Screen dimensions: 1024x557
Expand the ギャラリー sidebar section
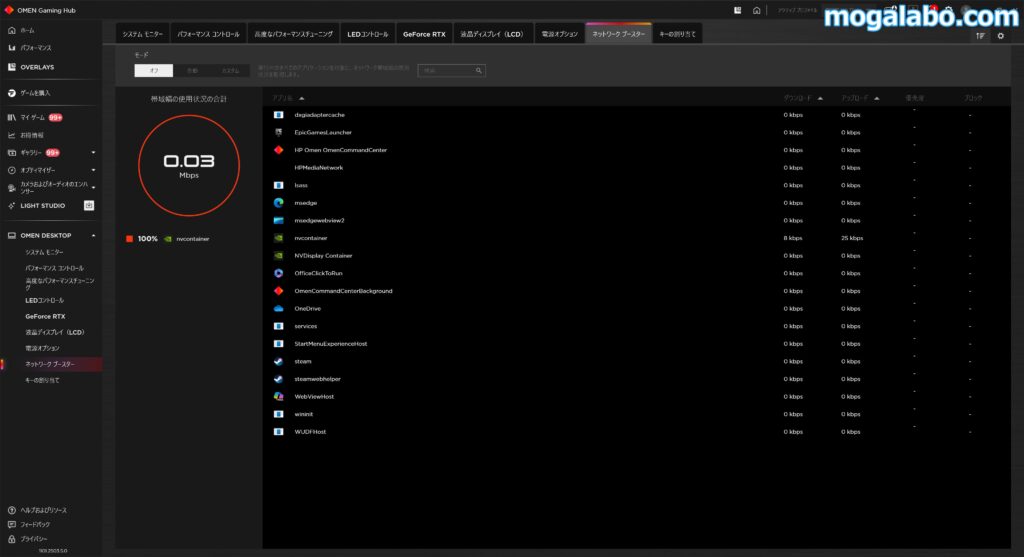click(x=93, y=153)
